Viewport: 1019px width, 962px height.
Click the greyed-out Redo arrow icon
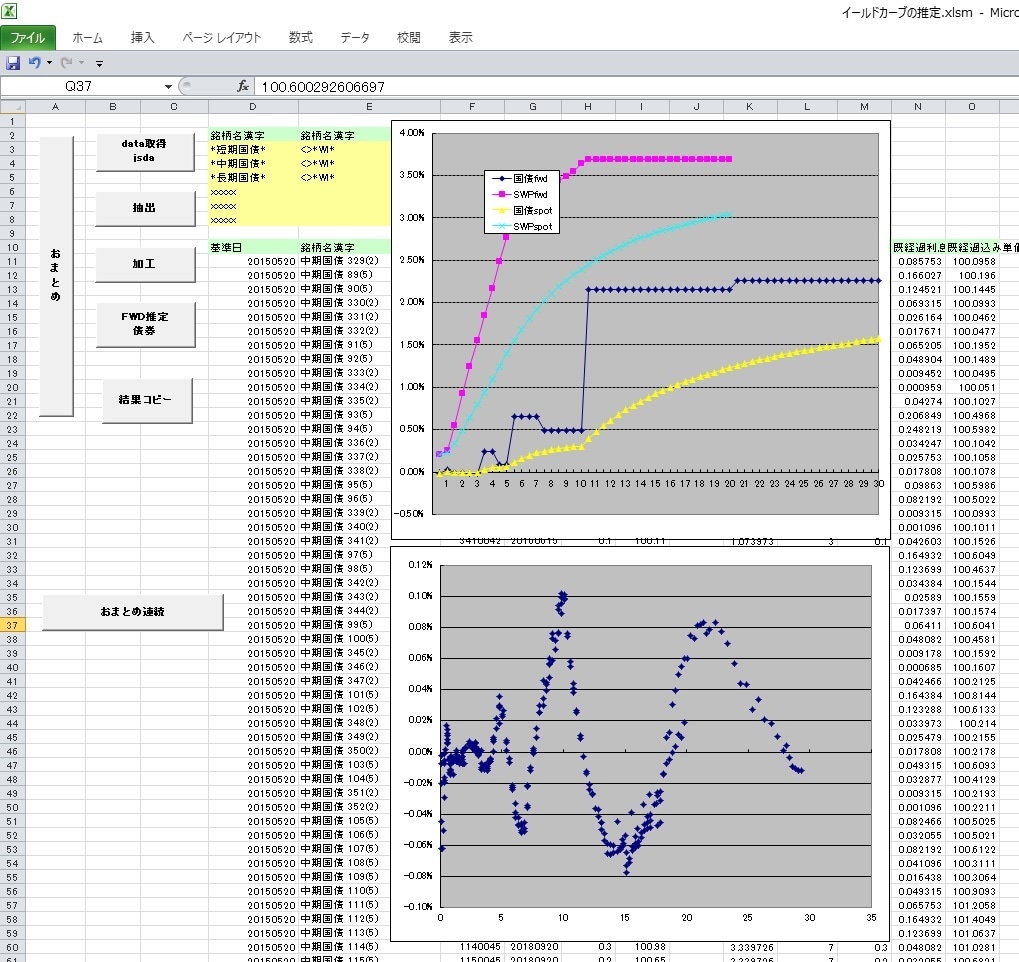pos(66,62)
